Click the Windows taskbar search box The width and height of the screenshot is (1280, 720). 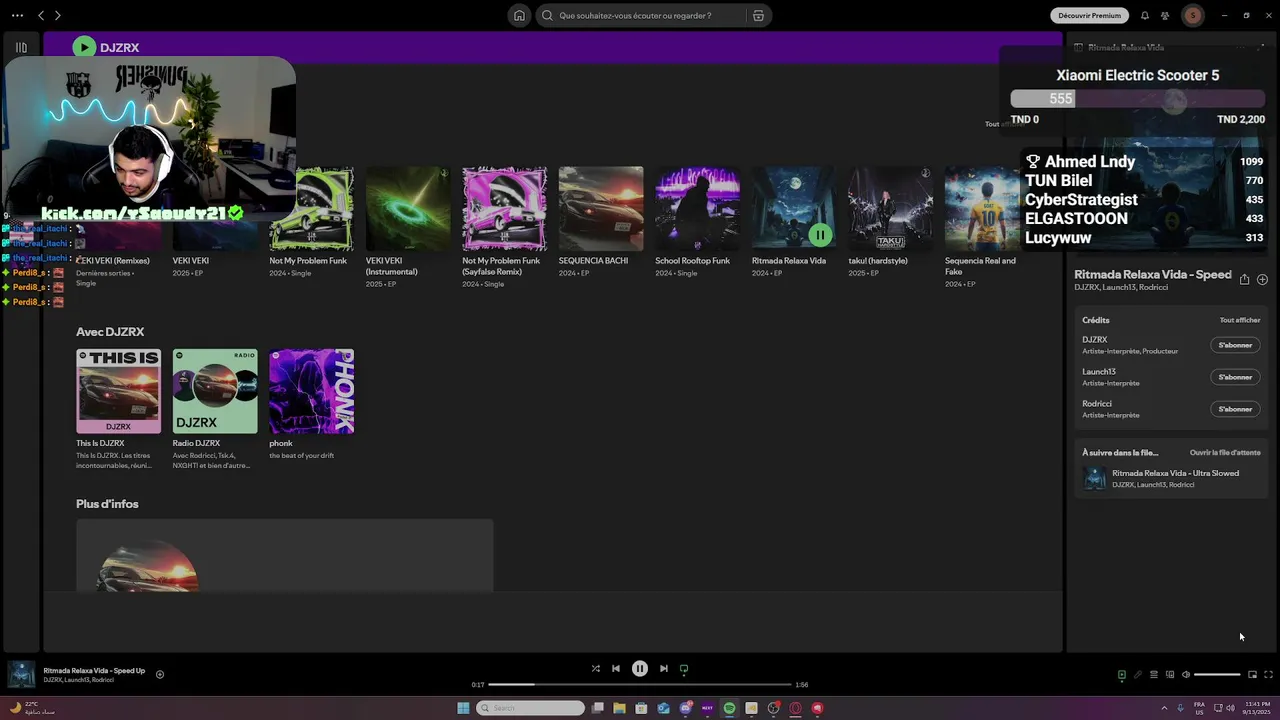pyautogui.click(x=530, y=708)
